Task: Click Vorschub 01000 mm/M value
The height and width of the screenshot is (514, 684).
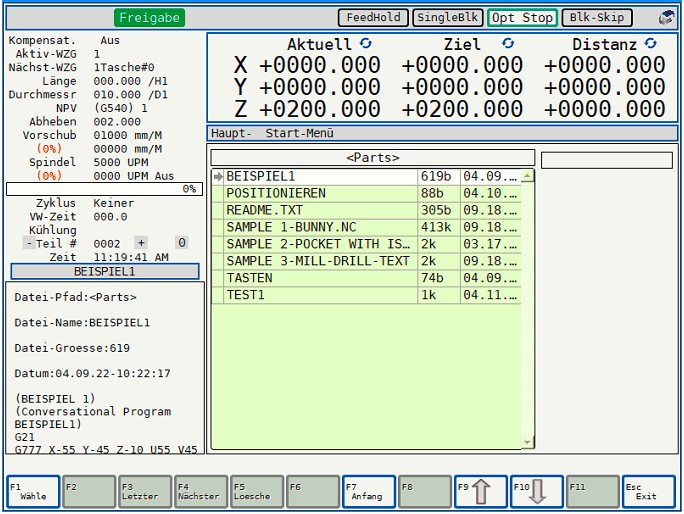Action: 128,135
